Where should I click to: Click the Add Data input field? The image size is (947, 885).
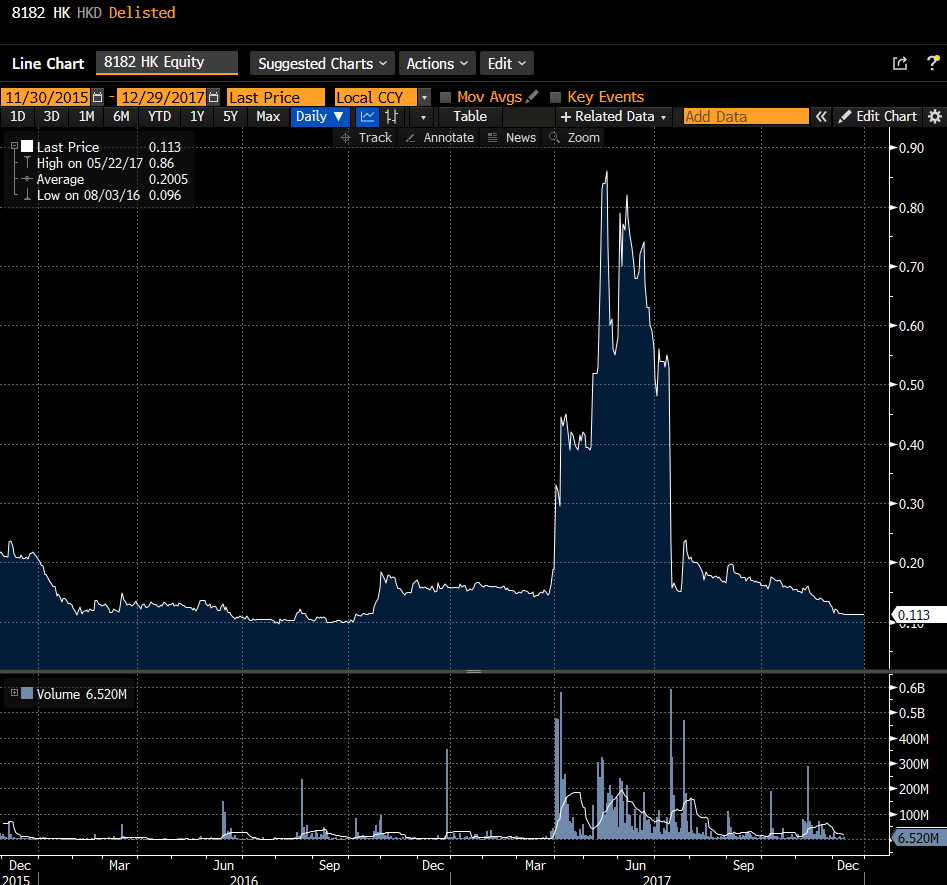point(746,117)
